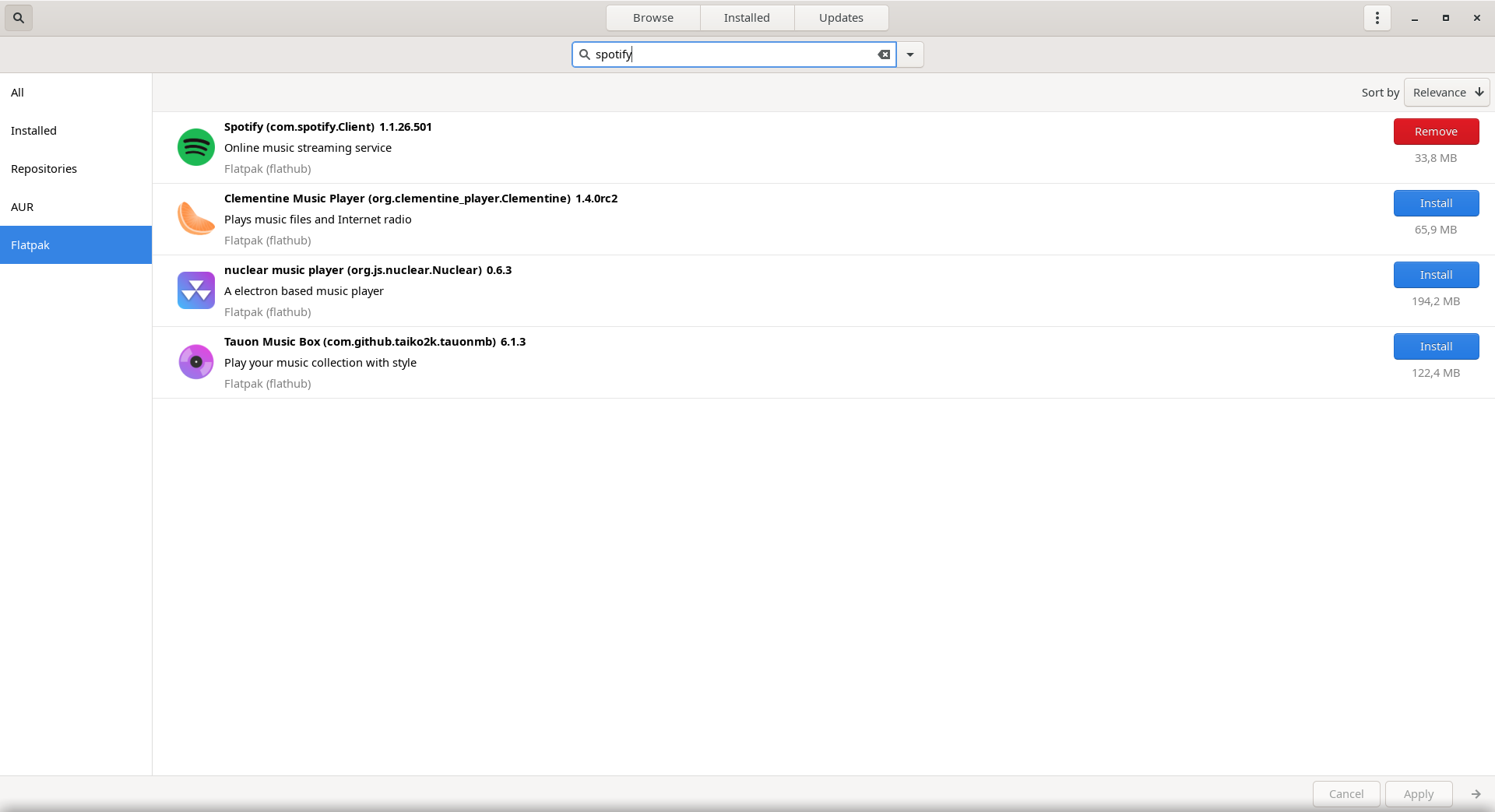Install Tauon Music Box
1495x812 pixels.
1436,346
